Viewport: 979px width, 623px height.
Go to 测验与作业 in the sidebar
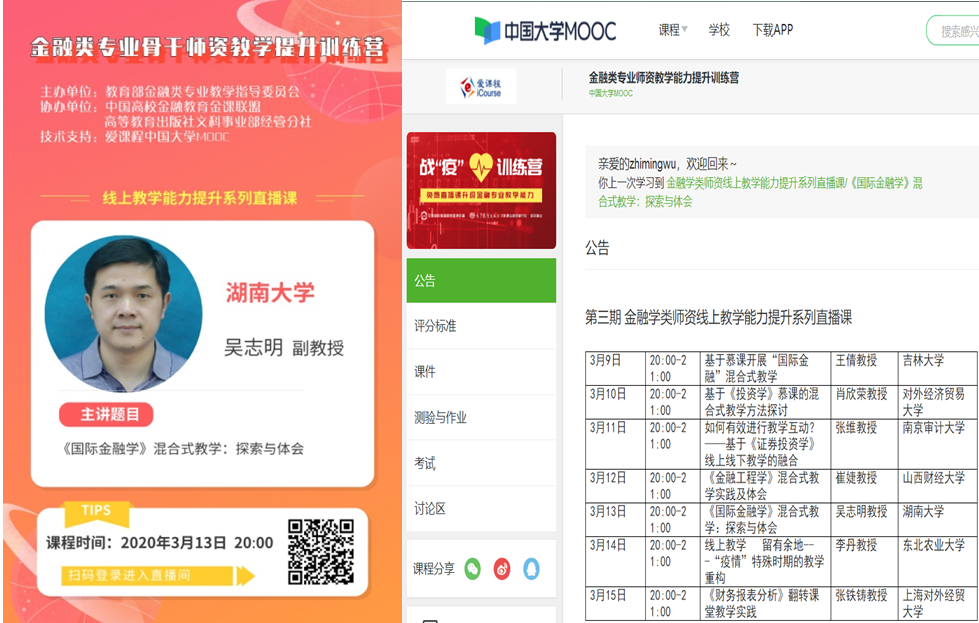coord(481,418)
